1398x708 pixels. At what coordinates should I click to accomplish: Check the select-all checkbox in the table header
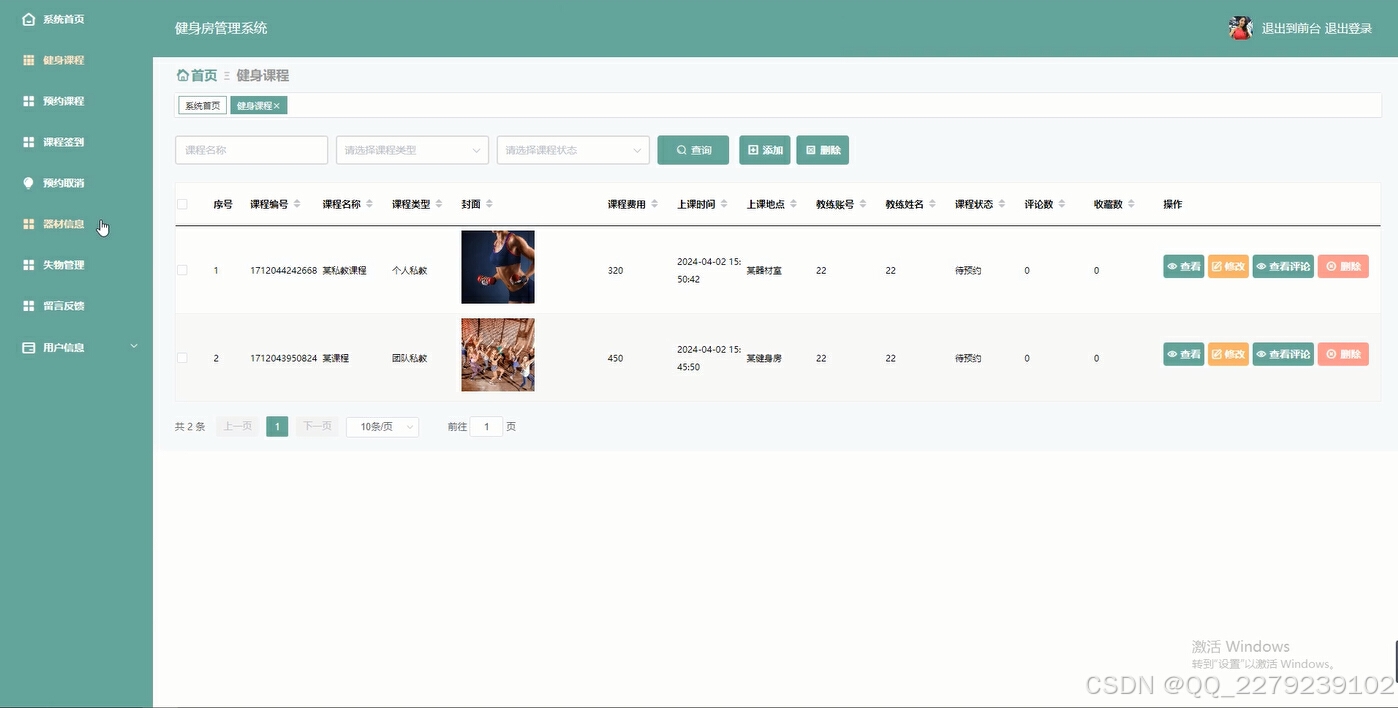[181, 203]
